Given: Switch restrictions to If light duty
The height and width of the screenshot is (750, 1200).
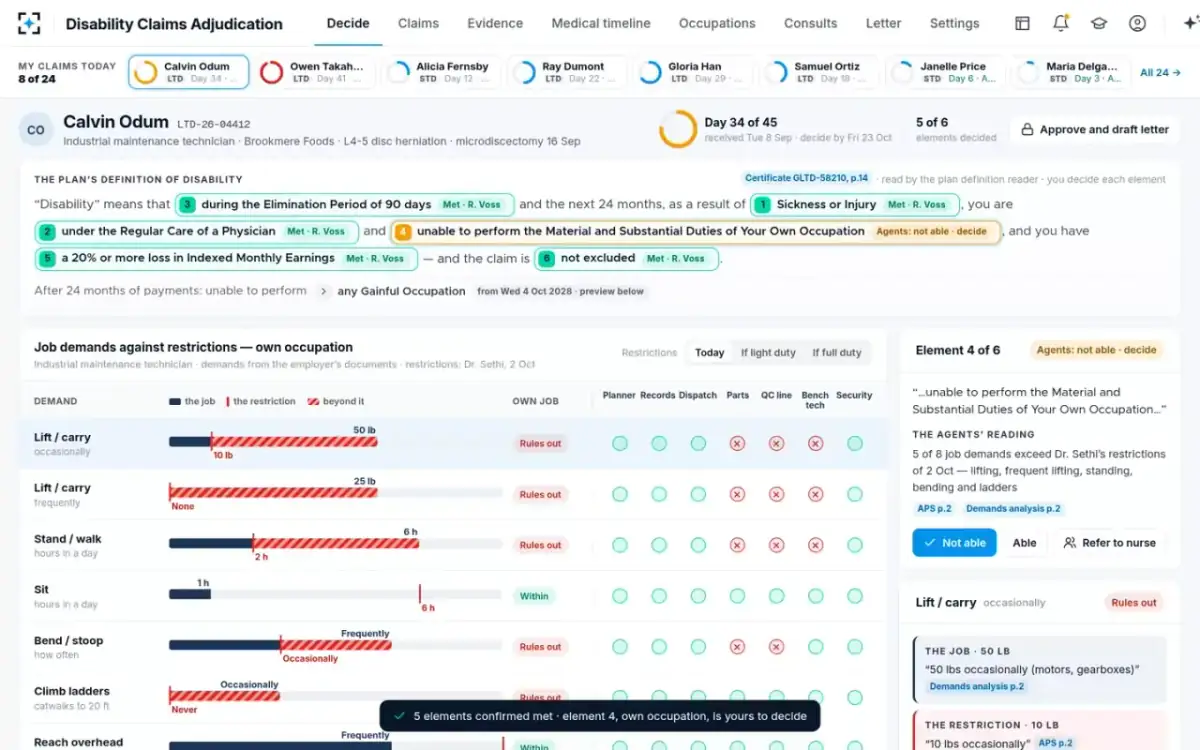Looking at the screenshot, I should [768, 353].
